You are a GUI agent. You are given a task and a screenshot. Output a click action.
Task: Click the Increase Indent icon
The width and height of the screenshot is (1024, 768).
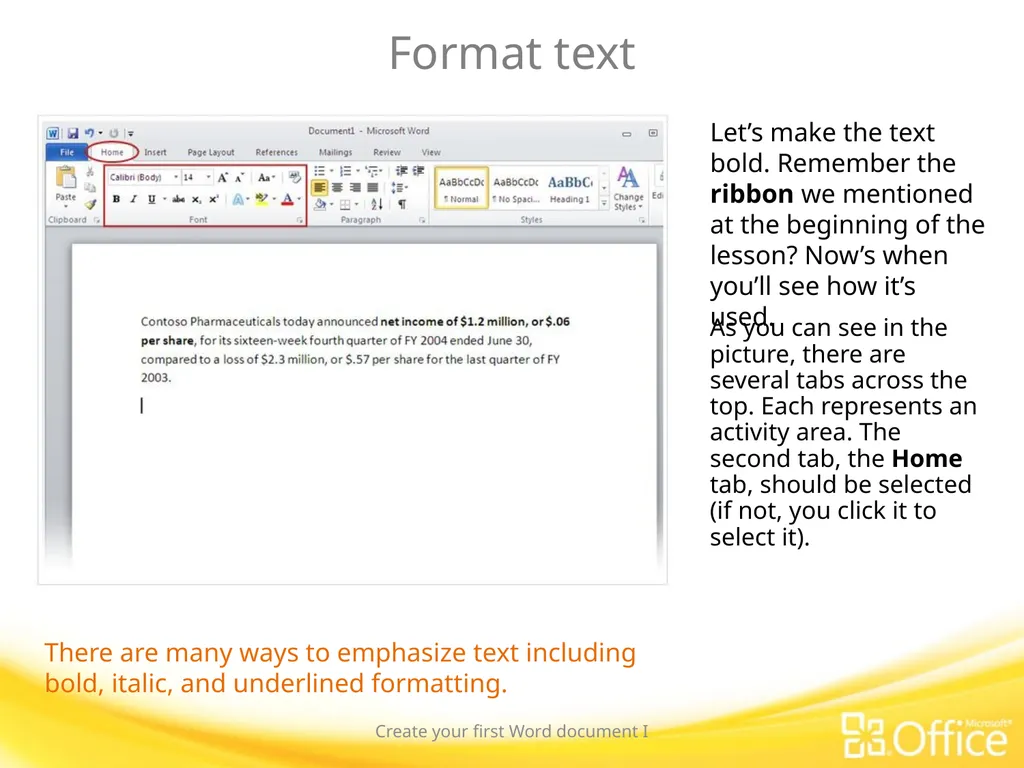pos(418,171)
